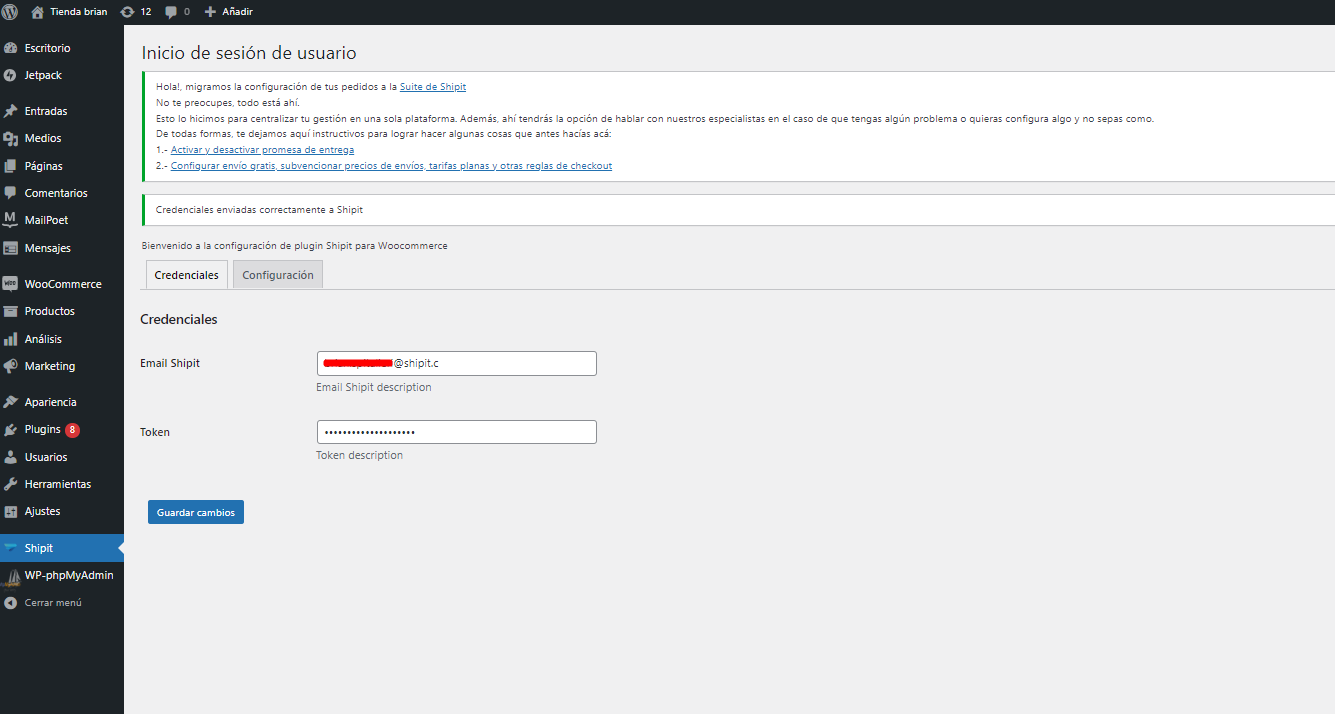Focus the Token password field
Screen dimensions: 1335x714
click(457, 432)
